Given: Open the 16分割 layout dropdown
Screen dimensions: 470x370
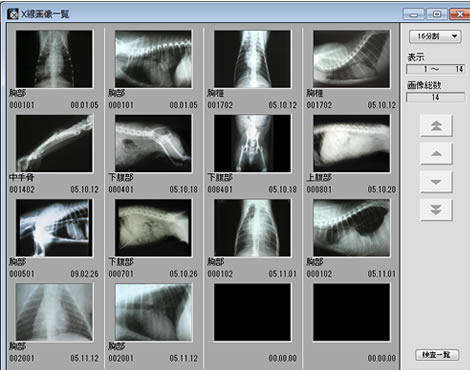Looking at the screenshot, I should [x=435, y=36].
